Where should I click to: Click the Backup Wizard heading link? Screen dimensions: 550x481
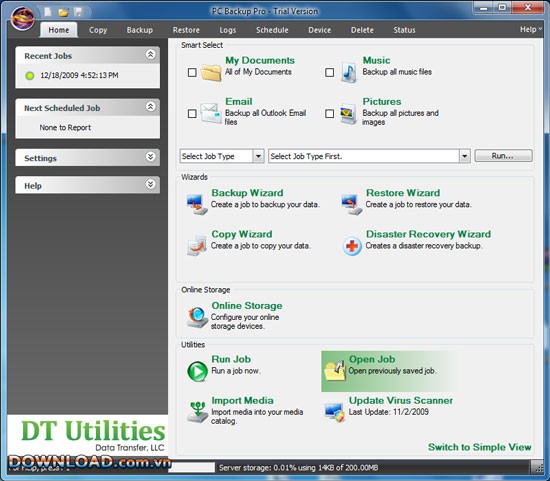coord(247,193)
